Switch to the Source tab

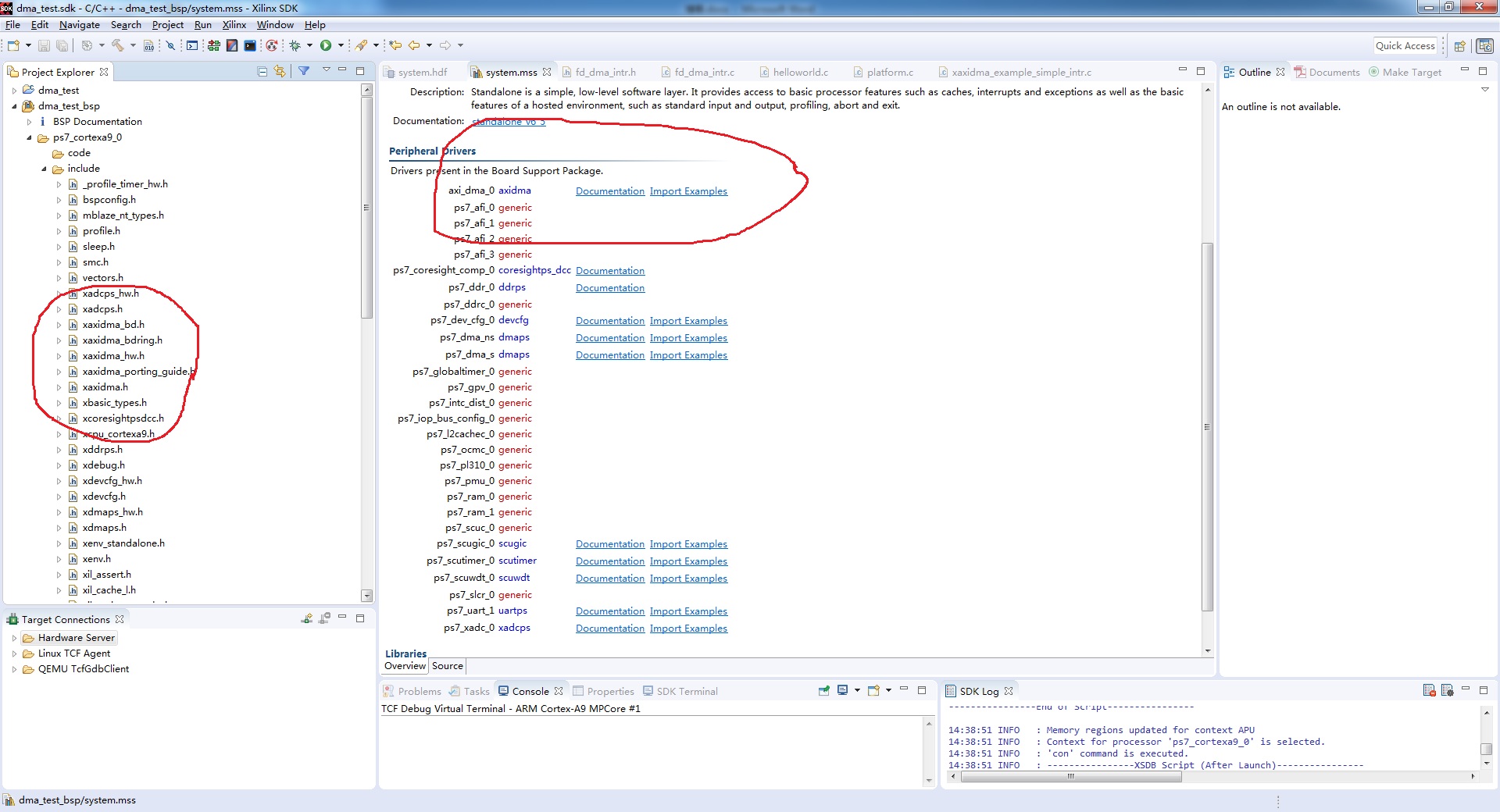(447, 666)
